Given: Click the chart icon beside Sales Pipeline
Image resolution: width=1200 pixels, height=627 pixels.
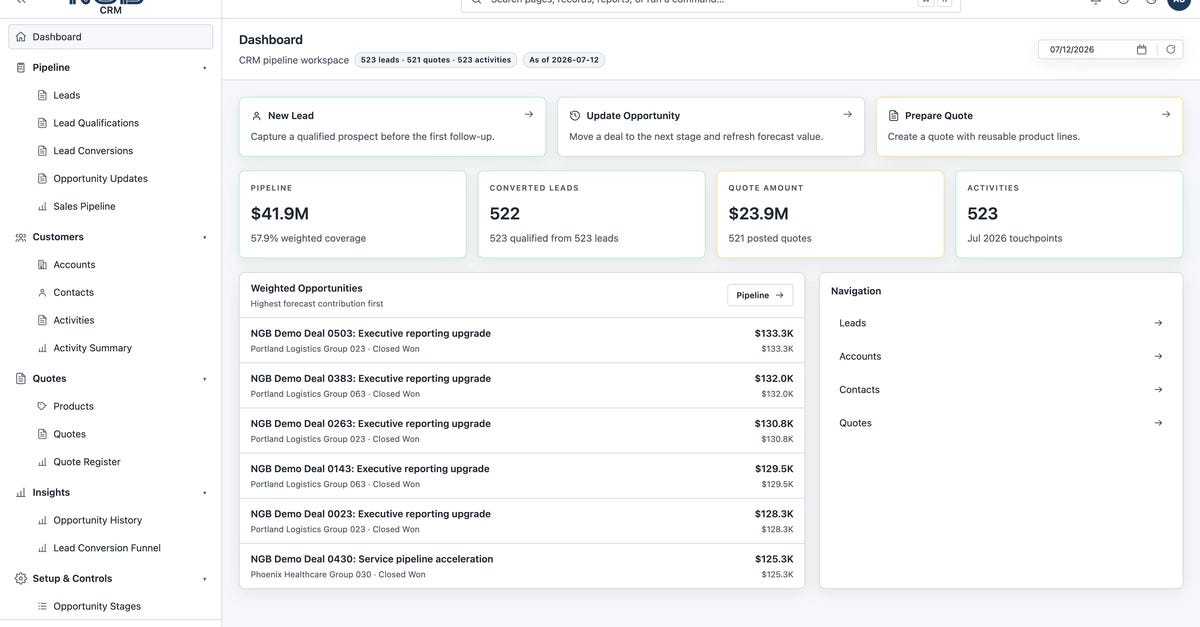Looking at the screenshot, I should point(42,207).
